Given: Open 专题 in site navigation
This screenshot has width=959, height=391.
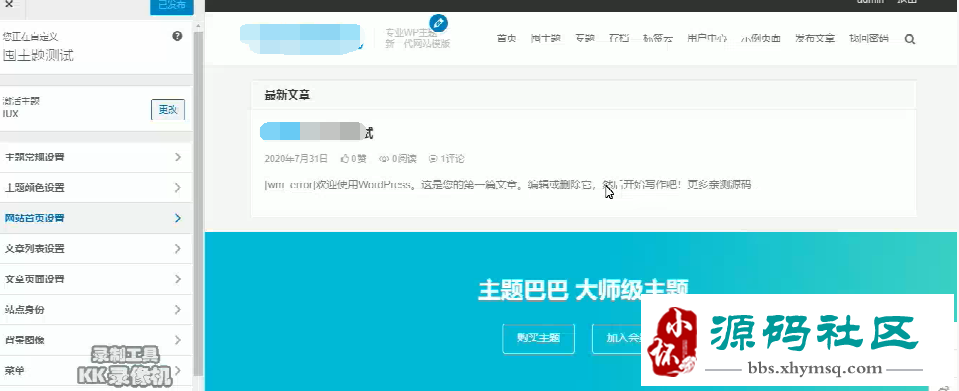Looking at the screenshot, I should pyautogui.click(x=585, y=39).
